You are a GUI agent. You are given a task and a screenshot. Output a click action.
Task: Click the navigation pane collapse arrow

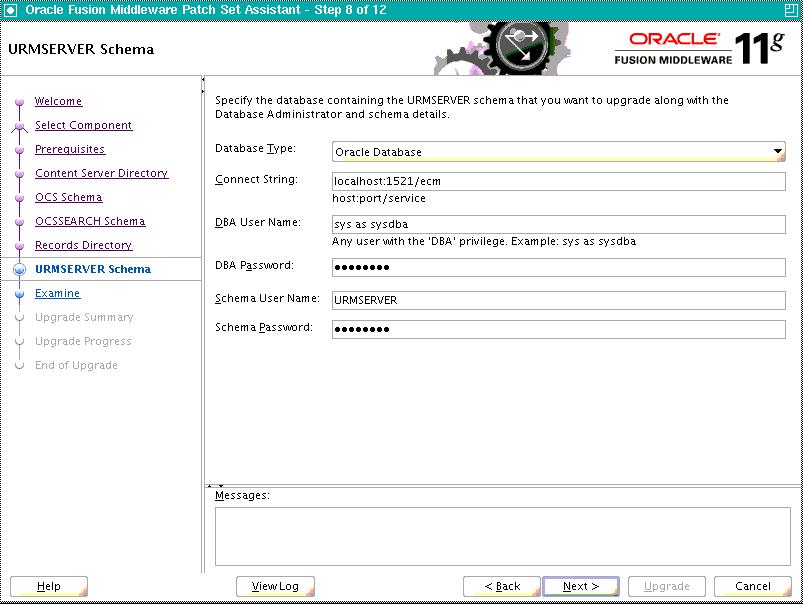[x=203, y=86]
